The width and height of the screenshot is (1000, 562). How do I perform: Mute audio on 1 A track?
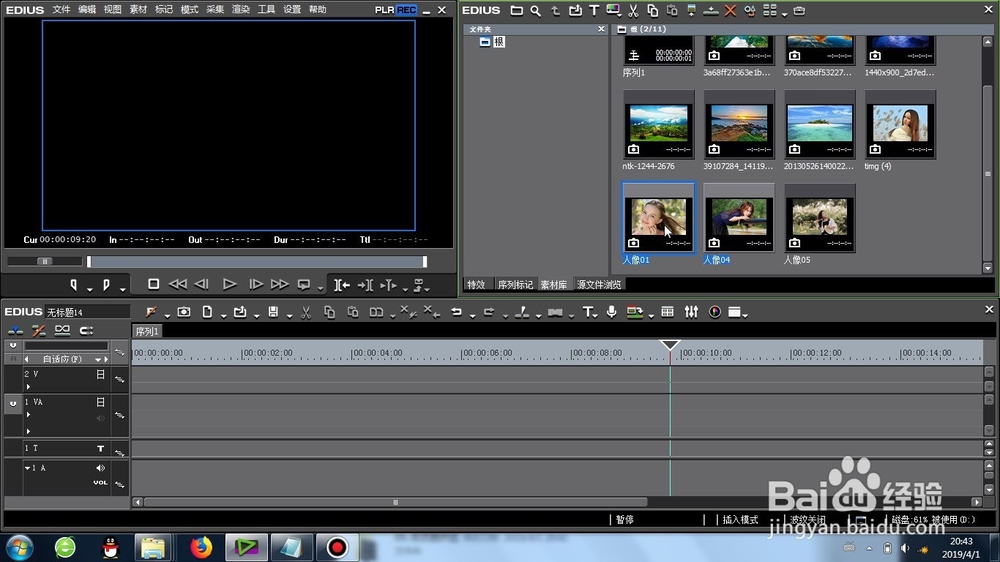coord(100,468)
